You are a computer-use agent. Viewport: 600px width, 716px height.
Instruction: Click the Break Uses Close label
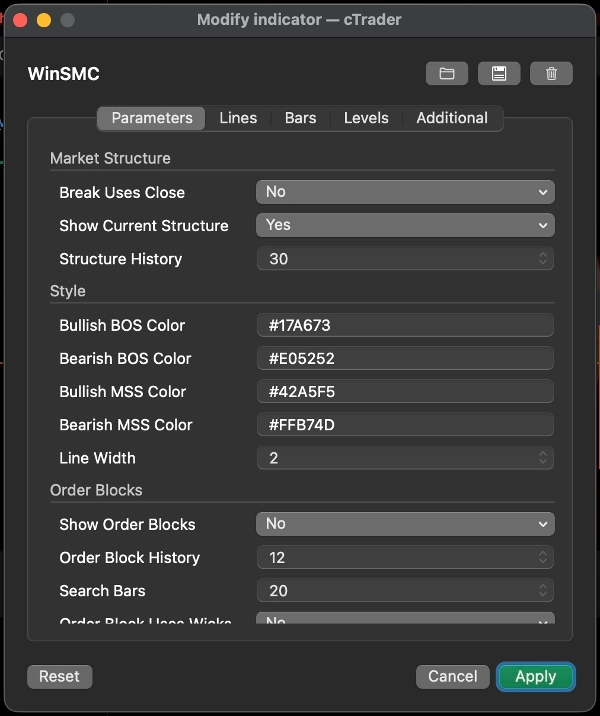122,193
